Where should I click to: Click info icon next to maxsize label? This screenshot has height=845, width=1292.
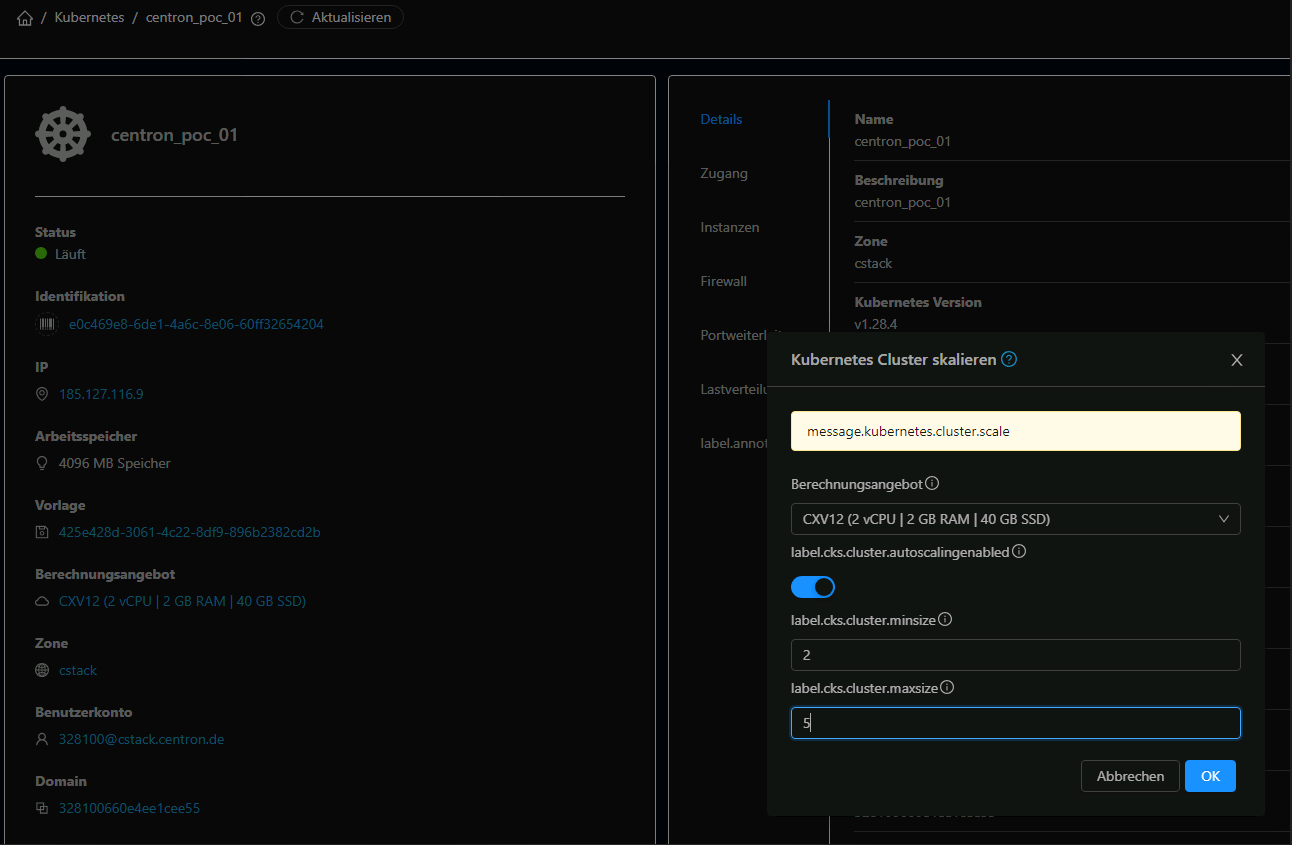[x=947, y=687]
